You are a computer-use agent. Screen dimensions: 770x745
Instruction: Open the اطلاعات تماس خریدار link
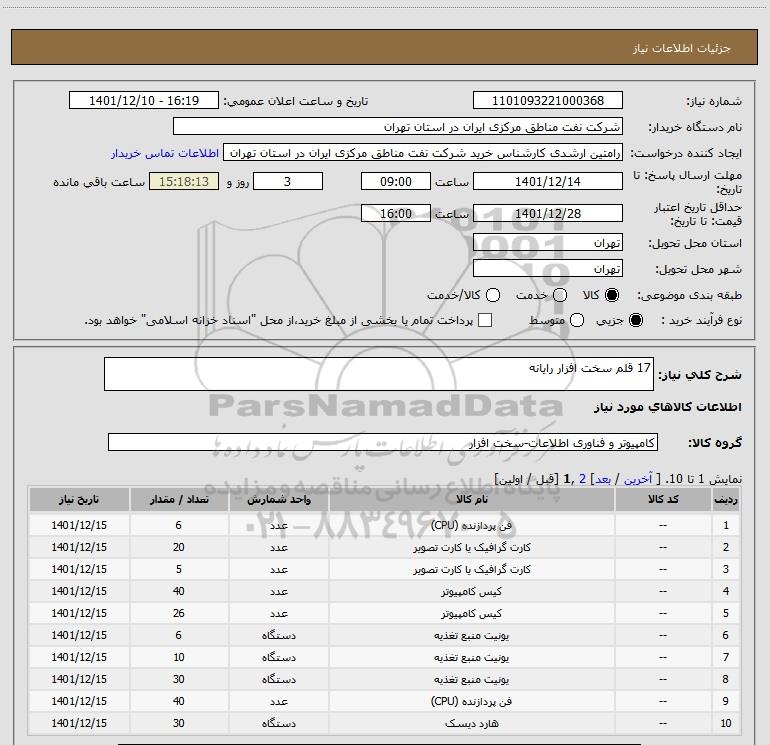tap(165, 153)
